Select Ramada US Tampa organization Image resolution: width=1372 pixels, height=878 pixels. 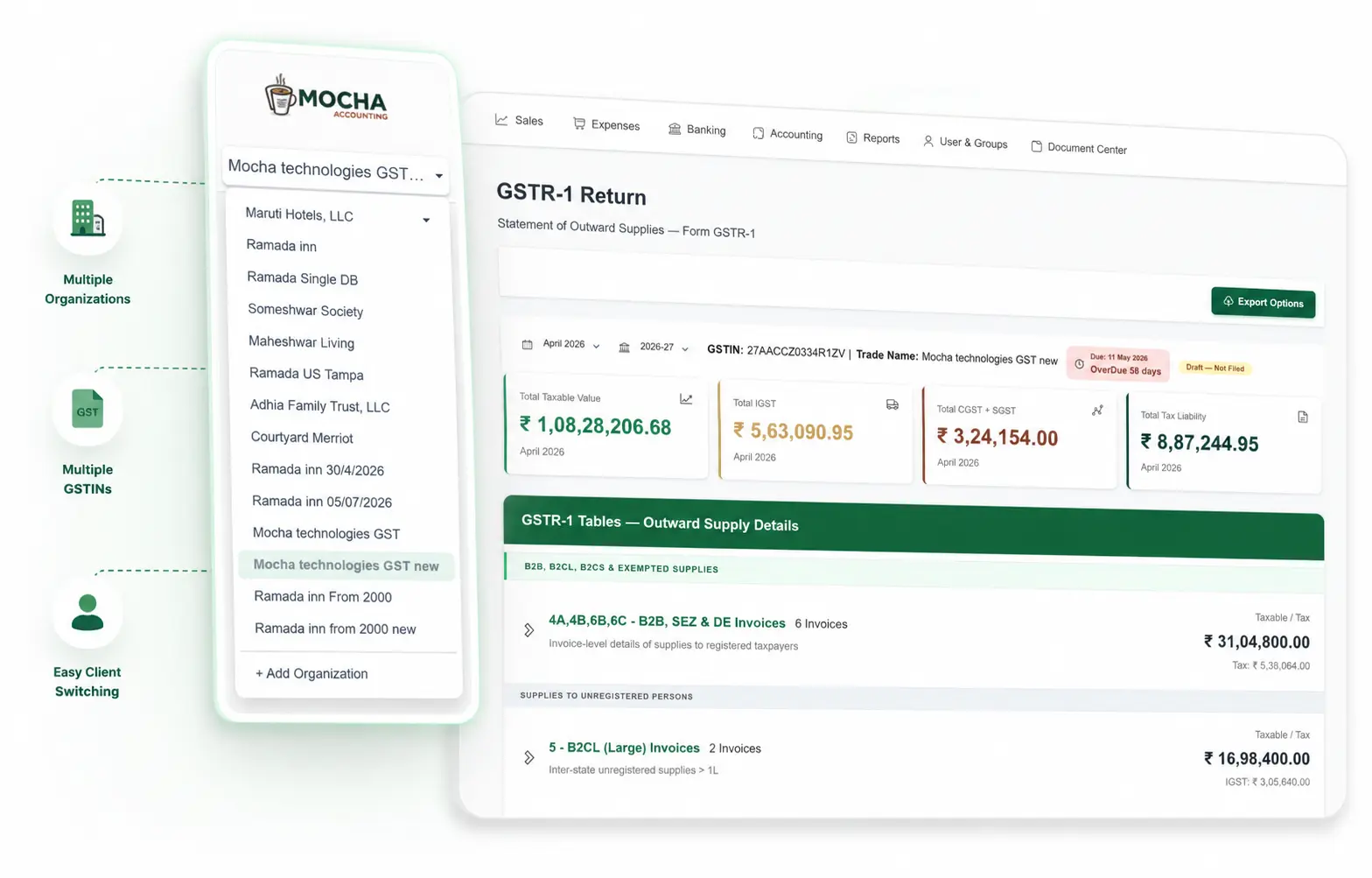[306, 374]
